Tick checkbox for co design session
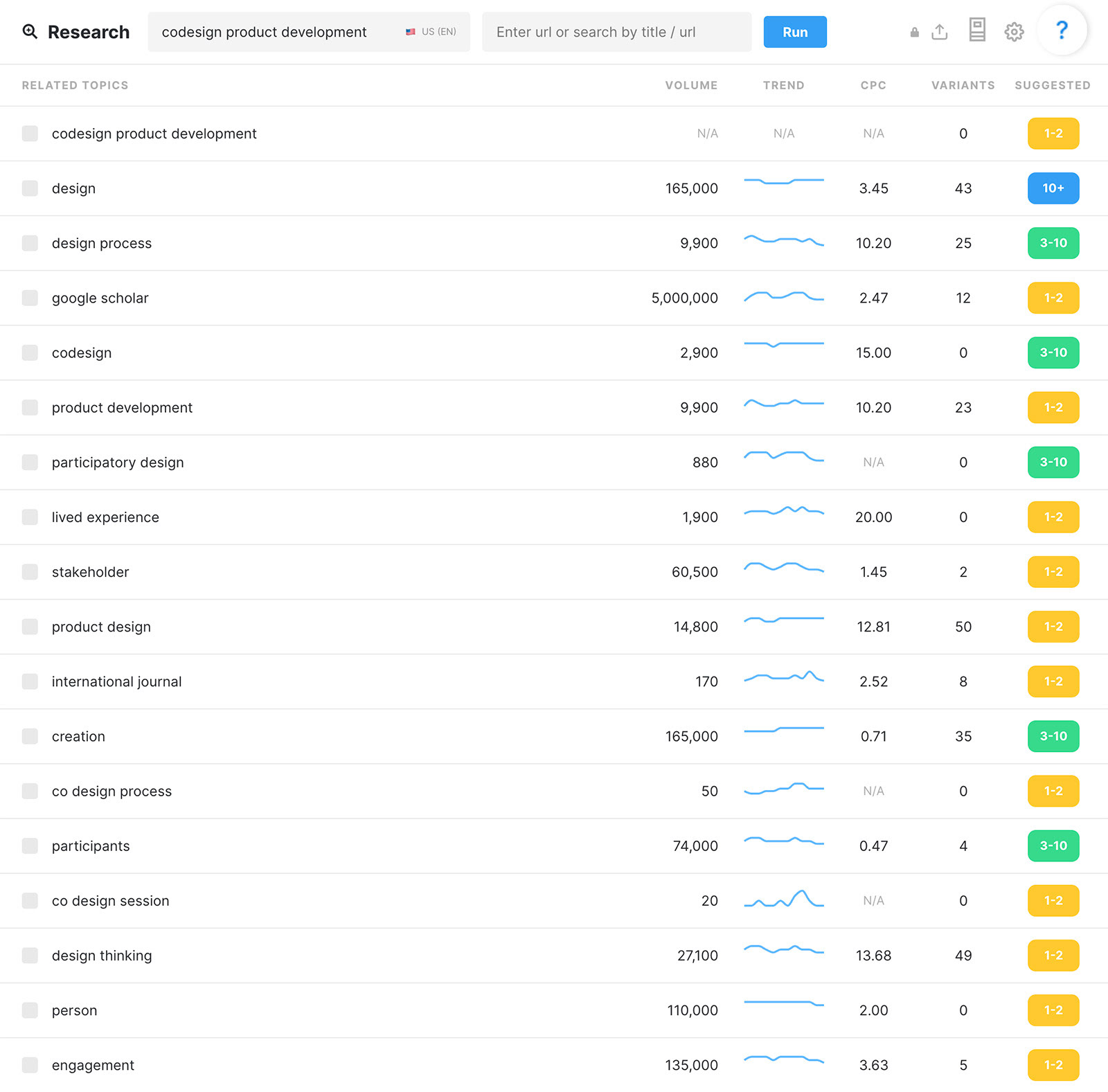 [x=30, y=900]
